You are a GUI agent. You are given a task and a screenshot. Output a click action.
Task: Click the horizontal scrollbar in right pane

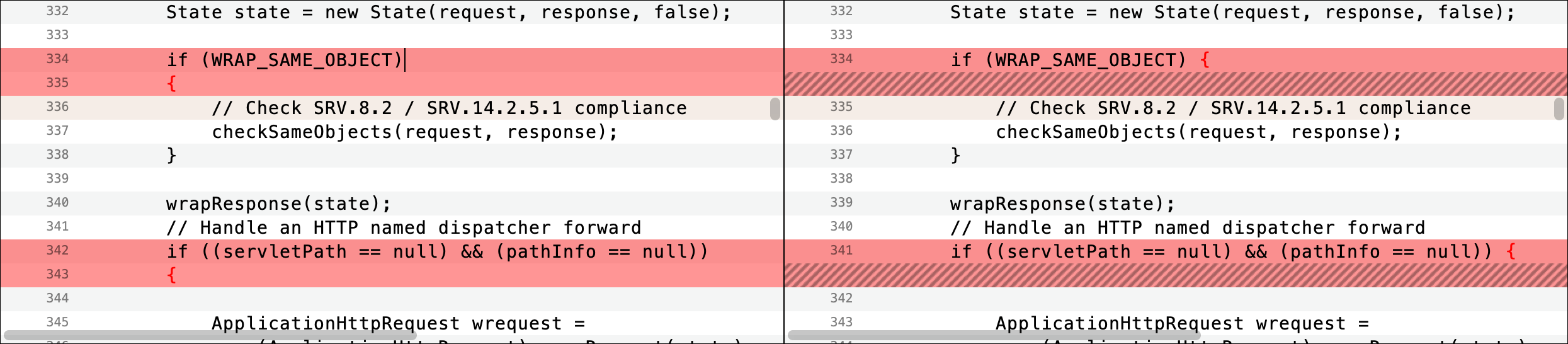point(994,335)
